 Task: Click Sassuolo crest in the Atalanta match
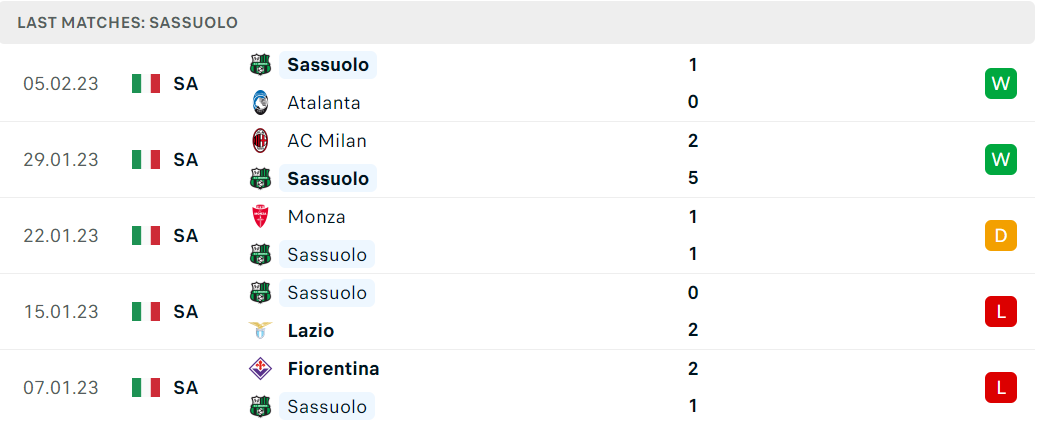pyautogui.click(x=260, y=65)
